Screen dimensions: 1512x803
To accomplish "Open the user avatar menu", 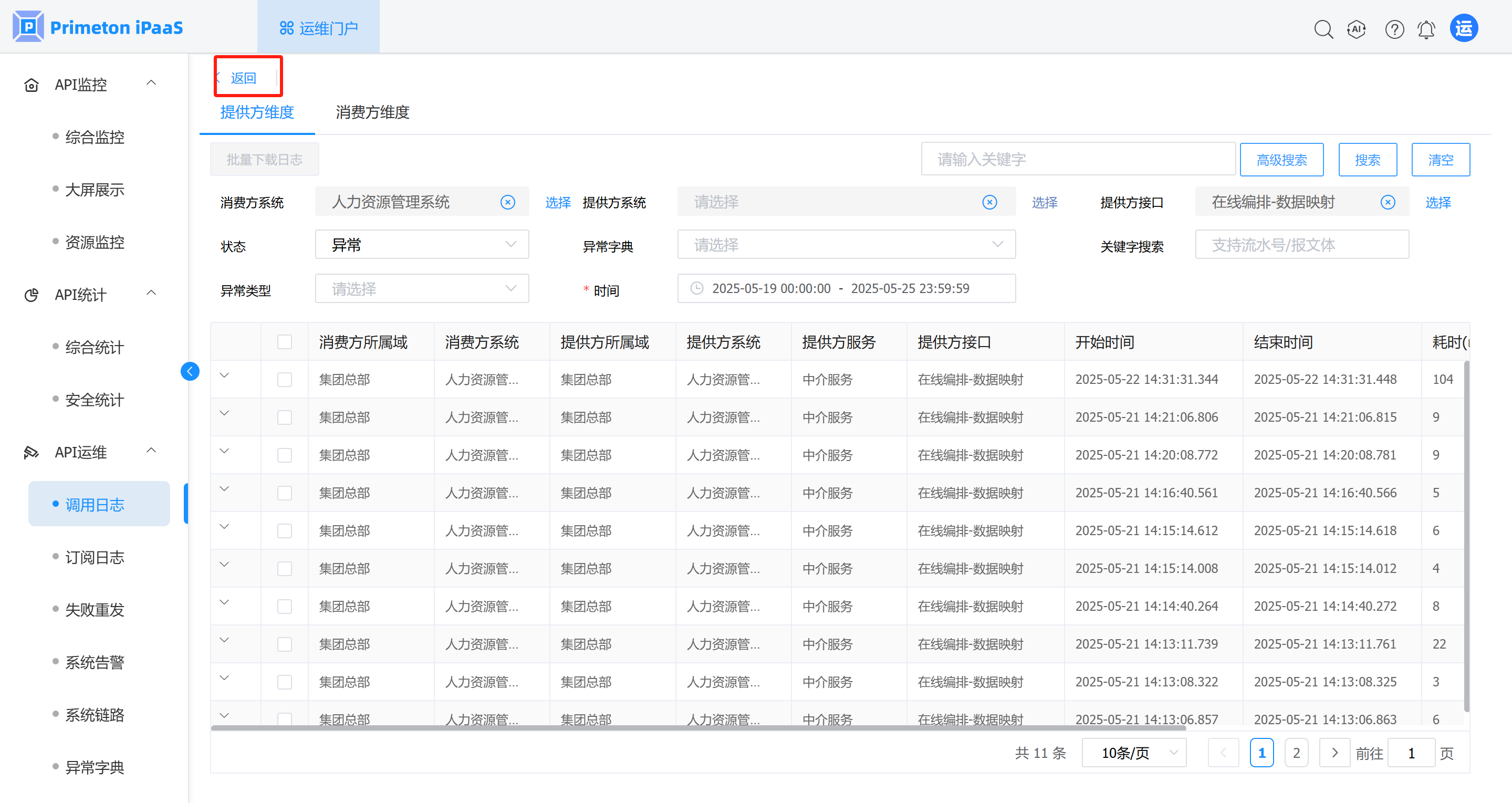I will [1463, 28].
